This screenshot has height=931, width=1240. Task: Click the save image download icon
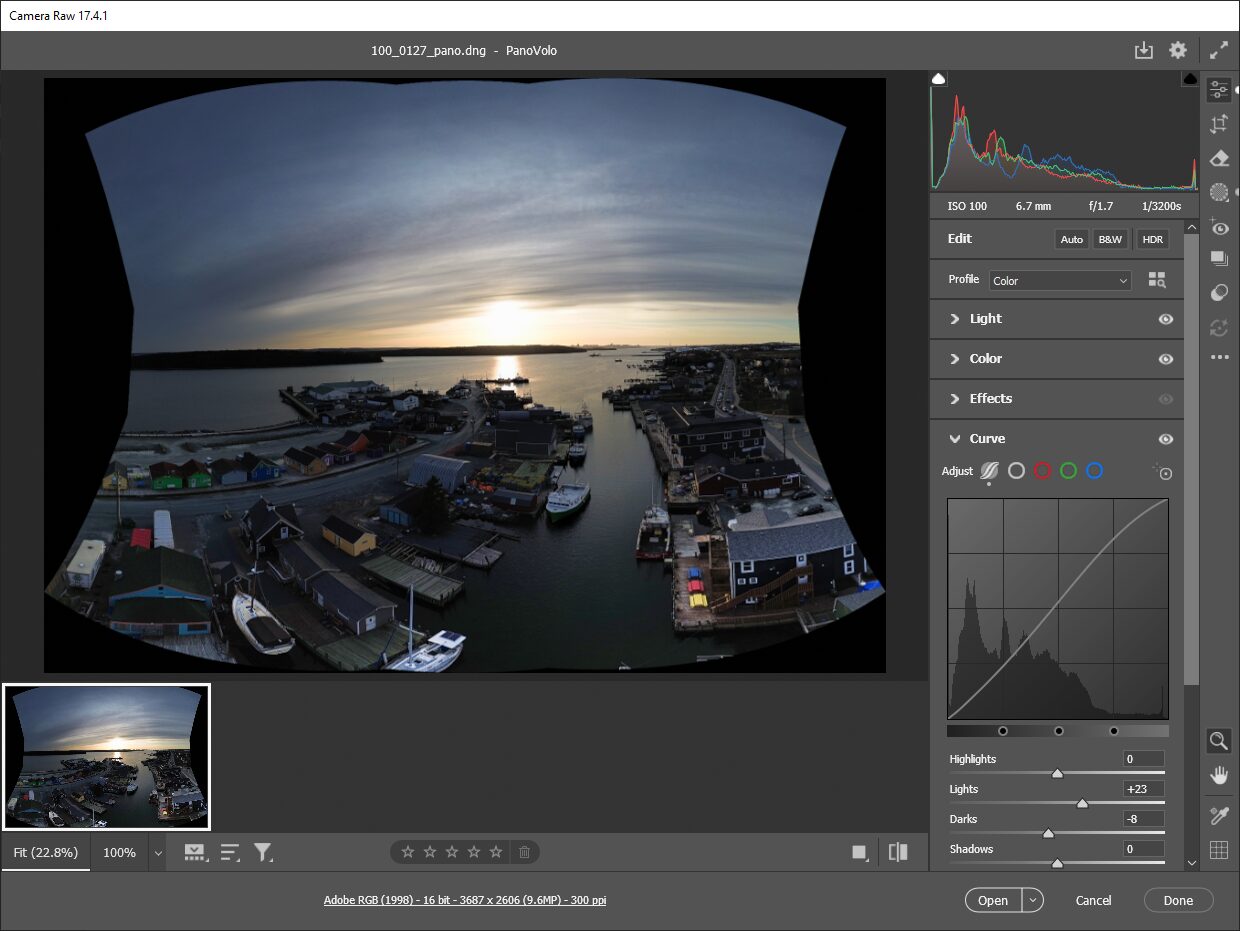click(x=1144, y=50)
